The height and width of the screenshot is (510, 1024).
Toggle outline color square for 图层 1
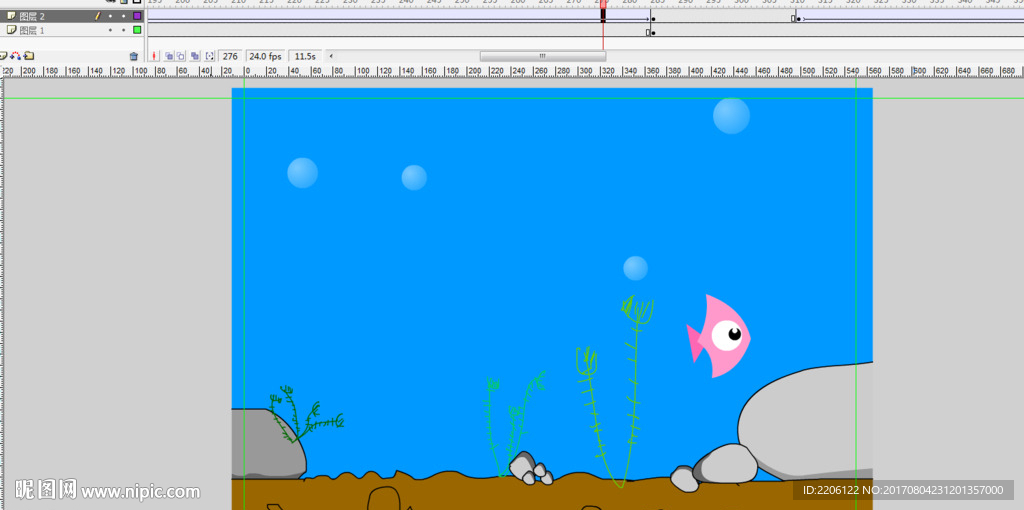click(137, 31)
